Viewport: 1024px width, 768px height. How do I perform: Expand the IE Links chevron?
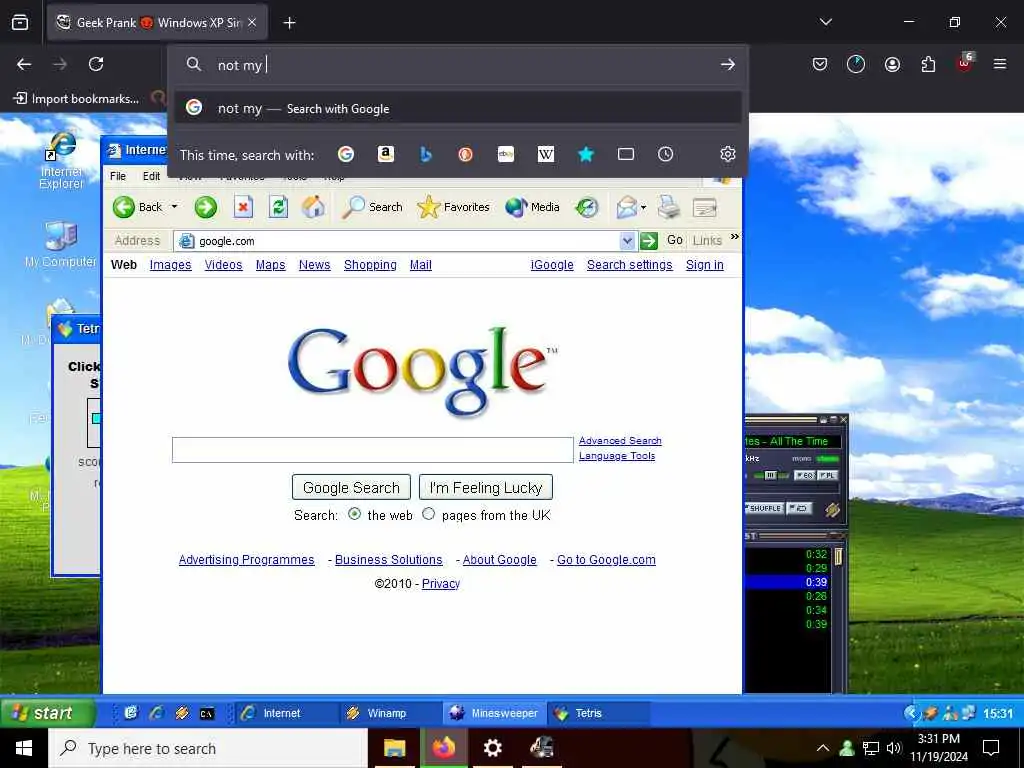[735, 236]
